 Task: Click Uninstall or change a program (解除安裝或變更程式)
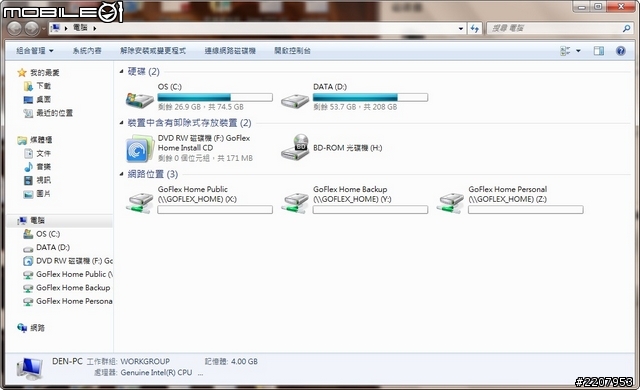click(153, 51)
